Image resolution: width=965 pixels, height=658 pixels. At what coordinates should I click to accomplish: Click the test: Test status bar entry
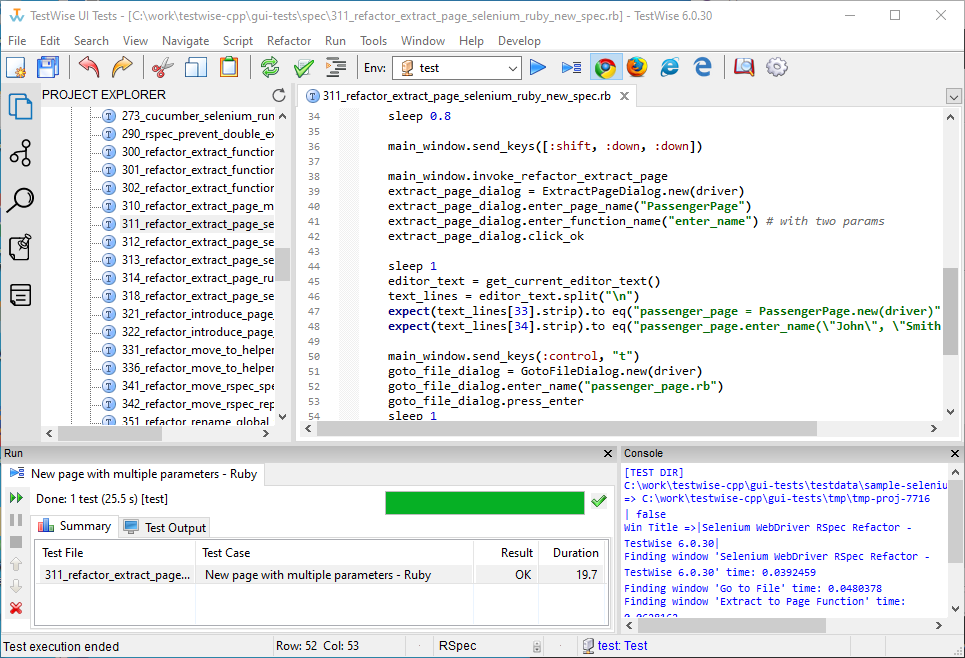pyautogui.click(x=615, y=646)
